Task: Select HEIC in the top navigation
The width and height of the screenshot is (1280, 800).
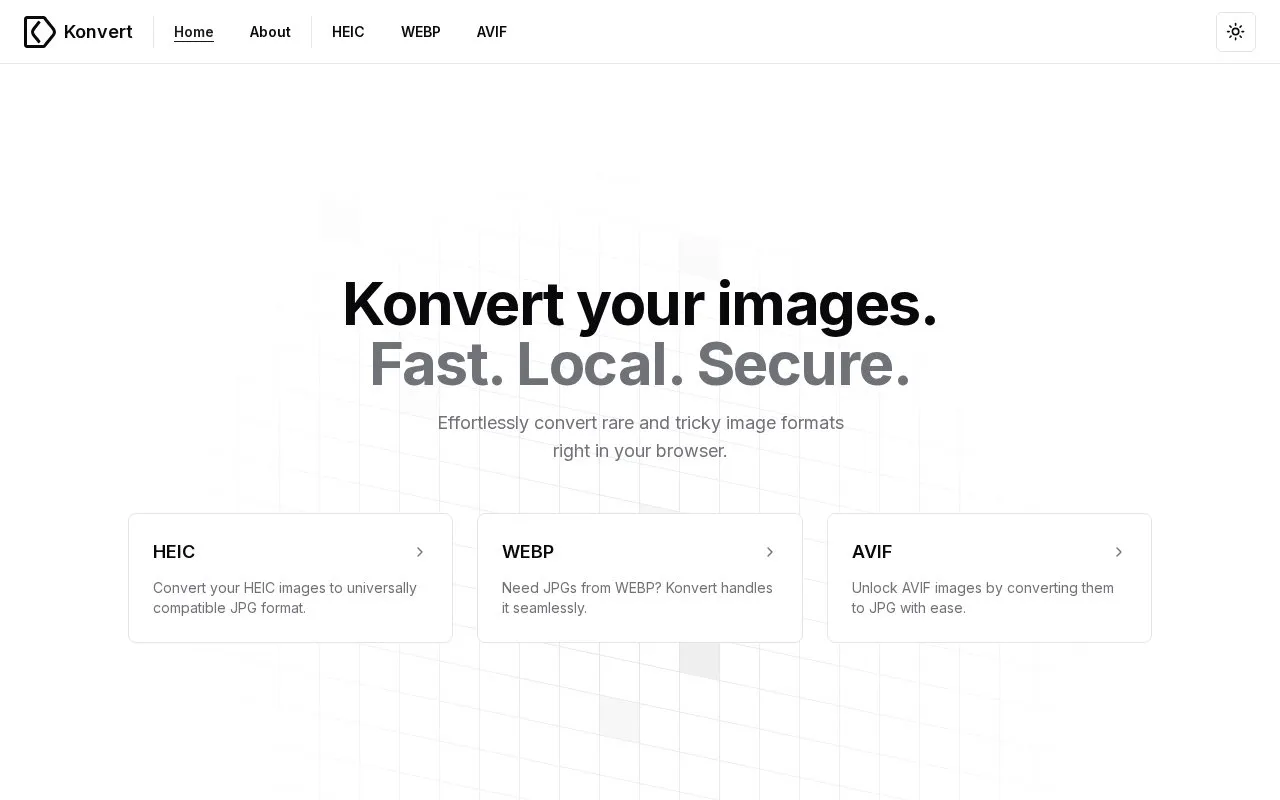Action: coord(348,32)
